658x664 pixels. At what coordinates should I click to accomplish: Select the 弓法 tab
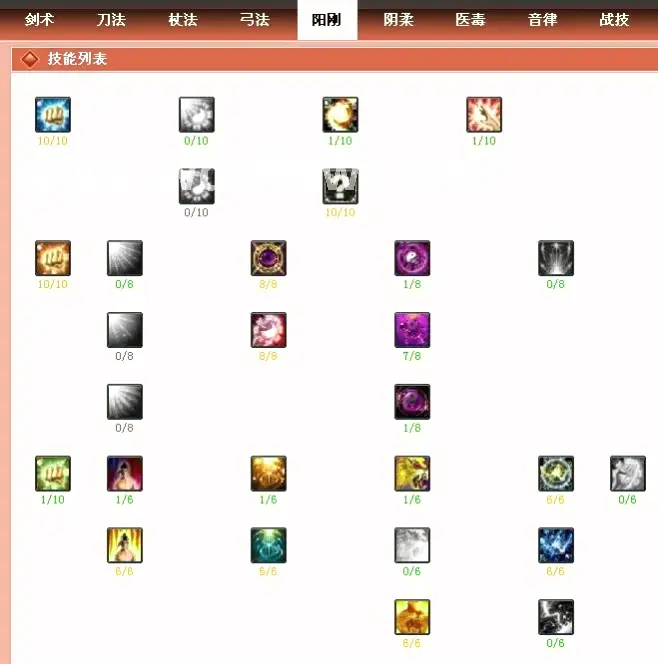pyautogui.click(x=255, y=20)
